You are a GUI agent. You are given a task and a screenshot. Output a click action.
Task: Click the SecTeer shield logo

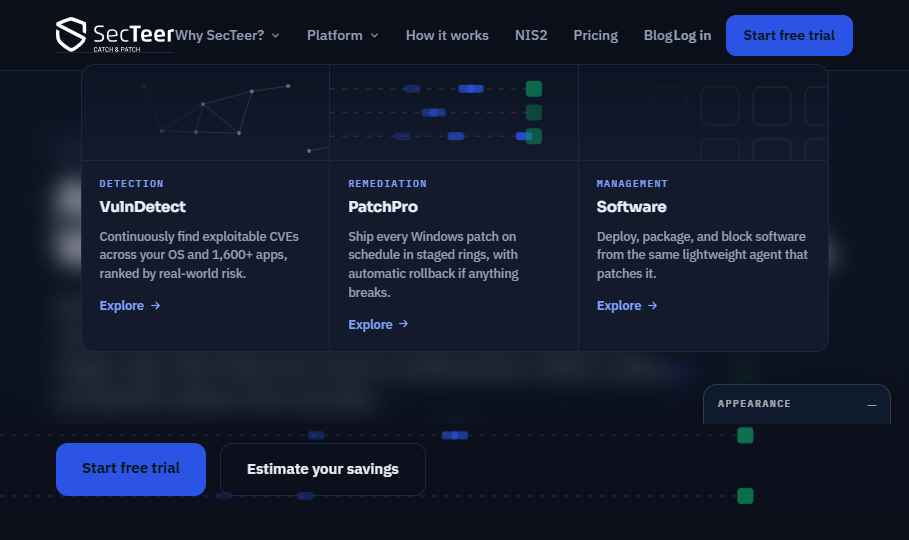(x=71, y=34)
